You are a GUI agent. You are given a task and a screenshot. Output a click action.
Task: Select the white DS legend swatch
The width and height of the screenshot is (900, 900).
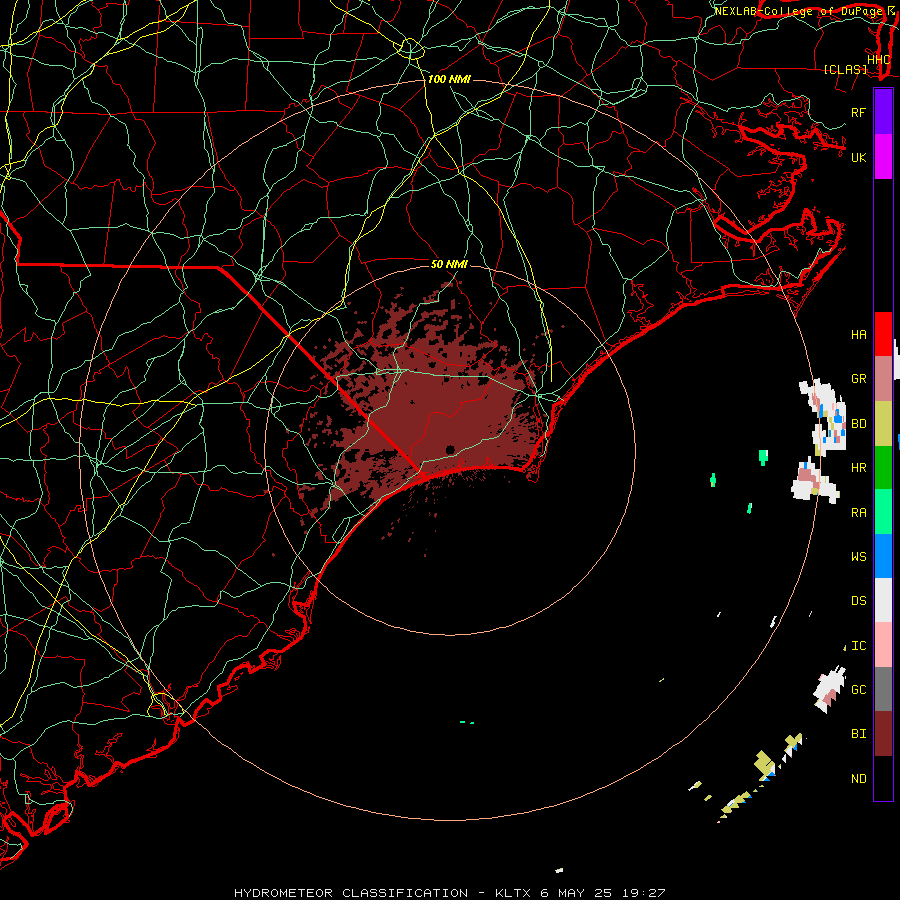[883, 600]
